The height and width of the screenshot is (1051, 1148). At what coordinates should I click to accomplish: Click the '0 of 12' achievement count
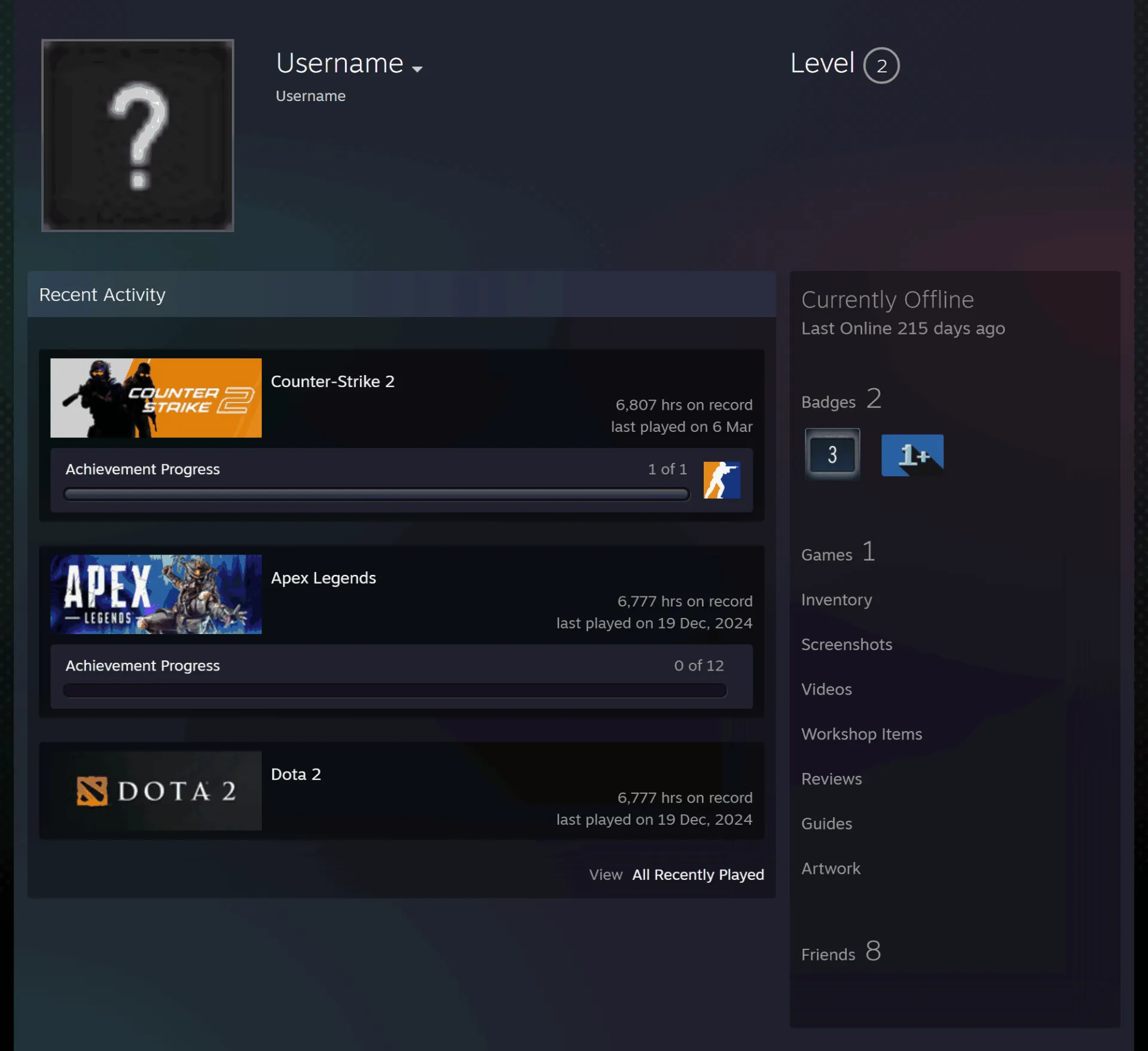(699, 665)
